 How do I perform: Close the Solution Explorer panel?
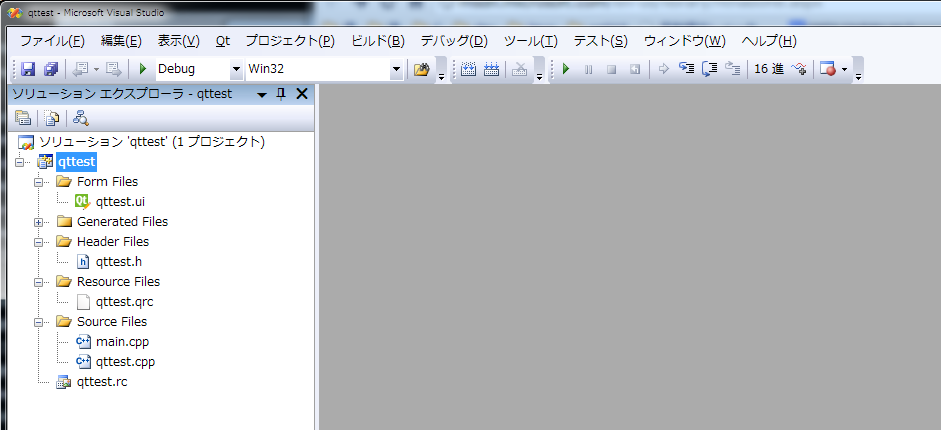tap(302, 94)
